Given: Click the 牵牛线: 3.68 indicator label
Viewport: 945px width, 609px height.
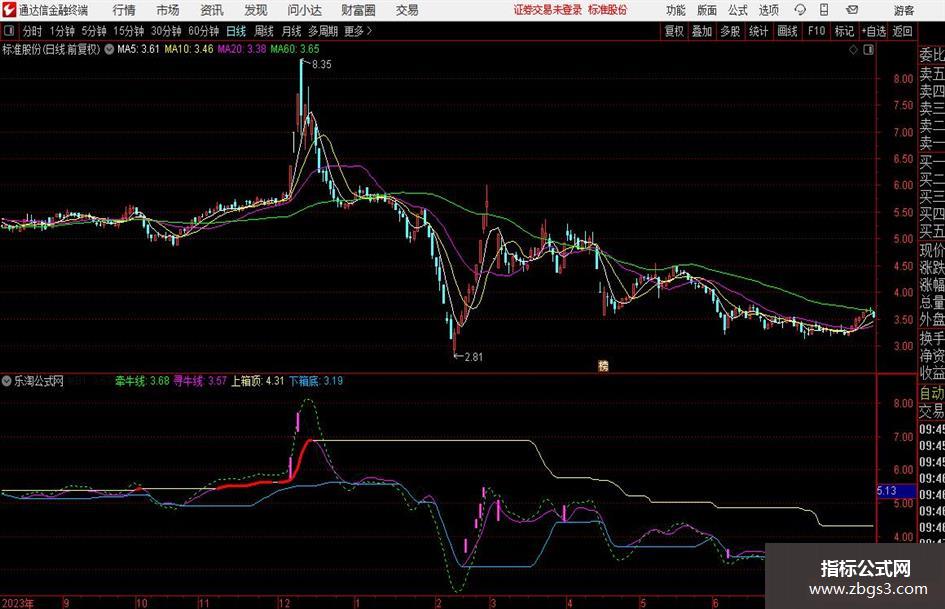Looking at the screenshot, I should (x=142, y=381).
